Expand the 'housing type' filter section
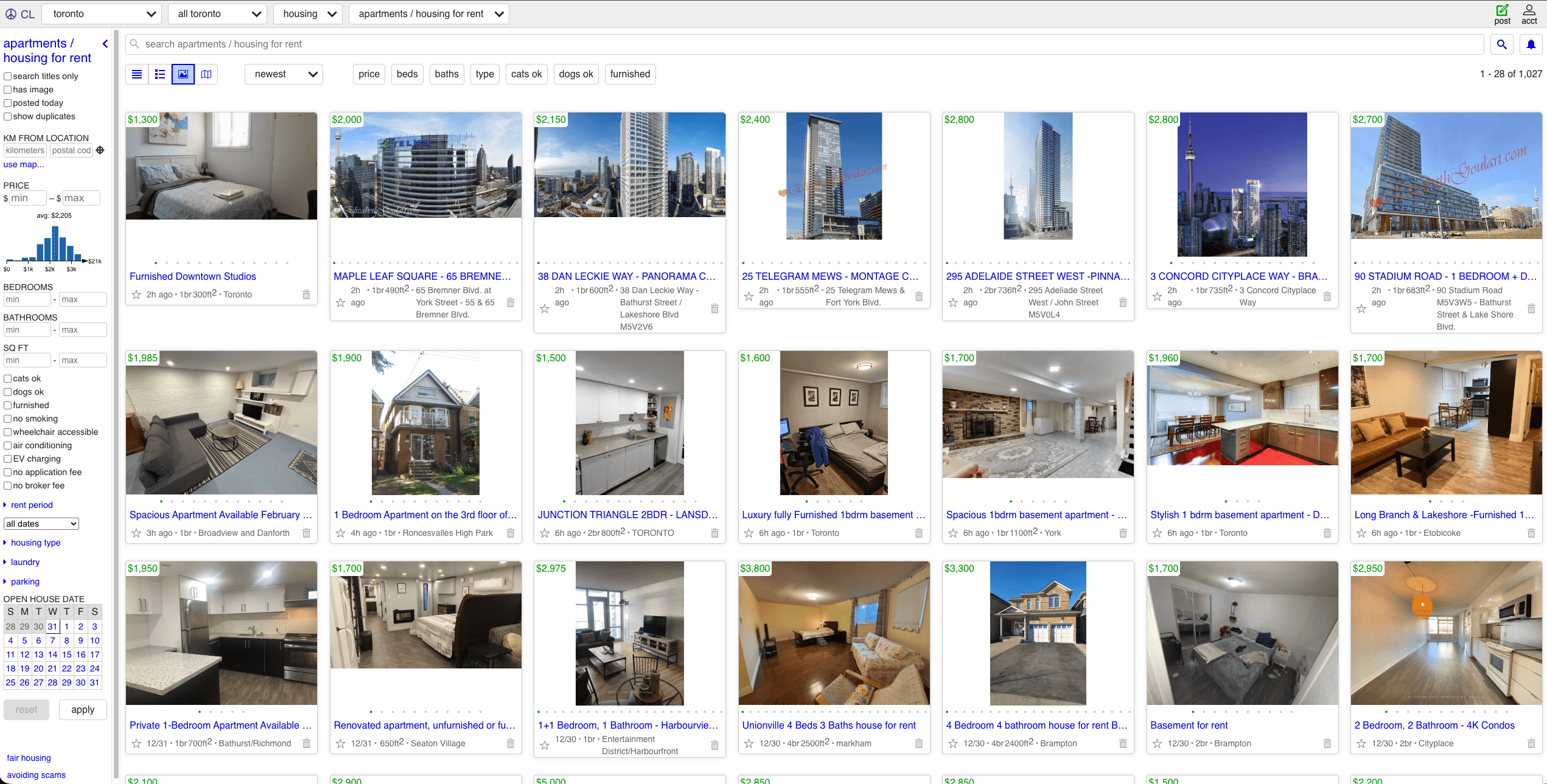The height and width of the screenshot is (784, 1547). tap(35, 543)
